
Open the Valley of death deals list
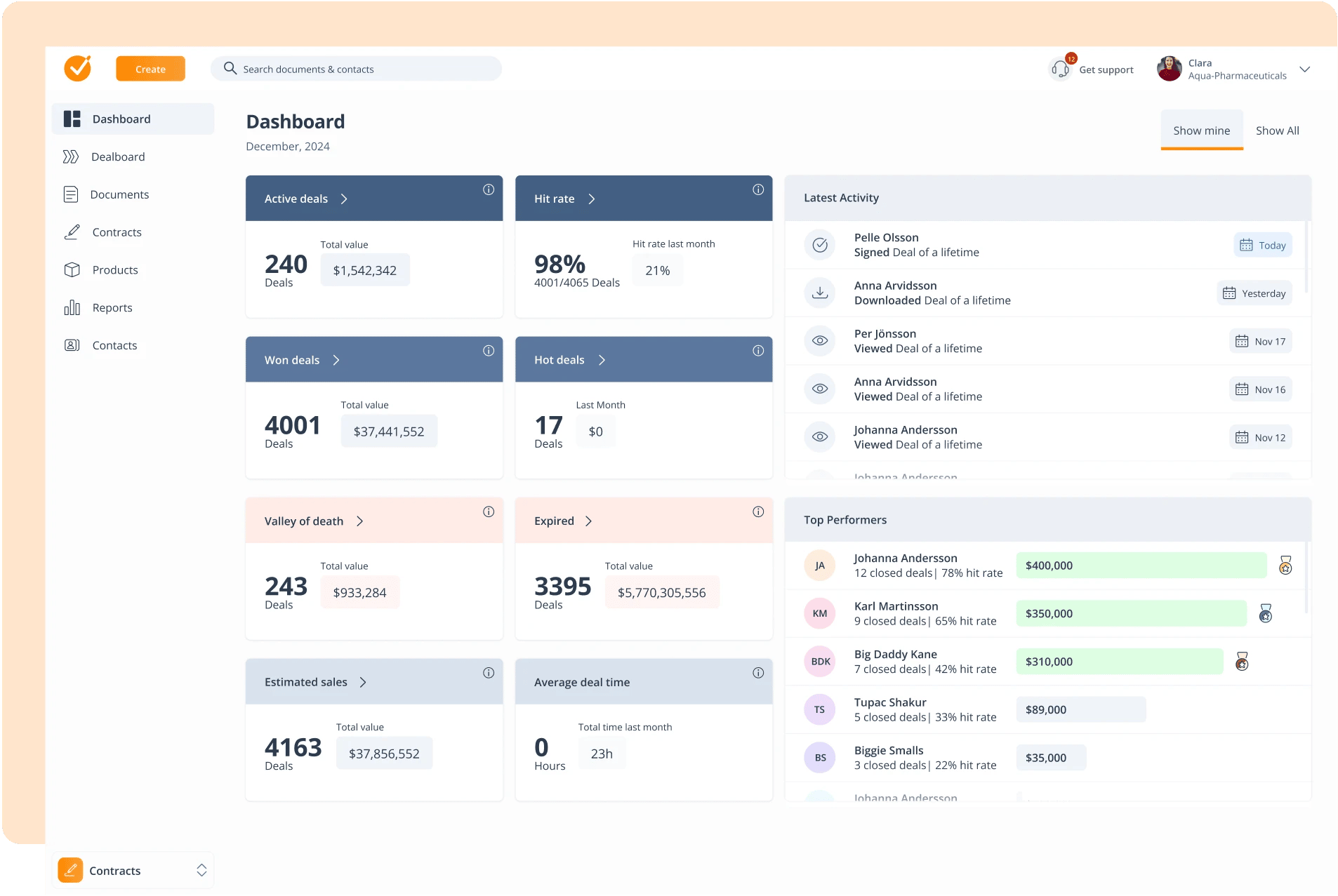[360, 521]
